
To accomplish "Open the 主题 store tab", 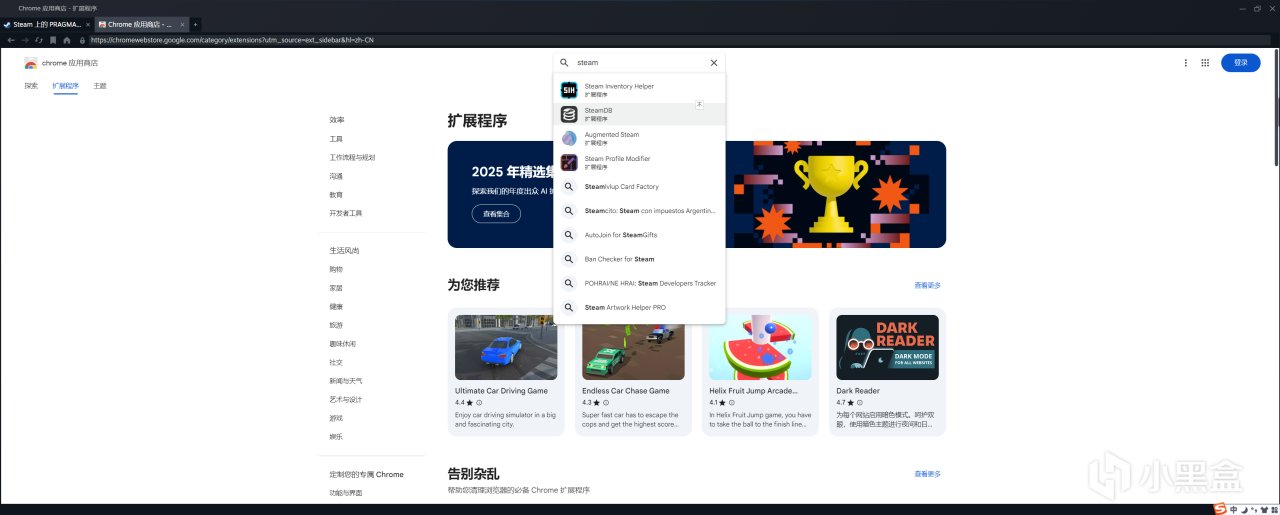I will 100,86.
